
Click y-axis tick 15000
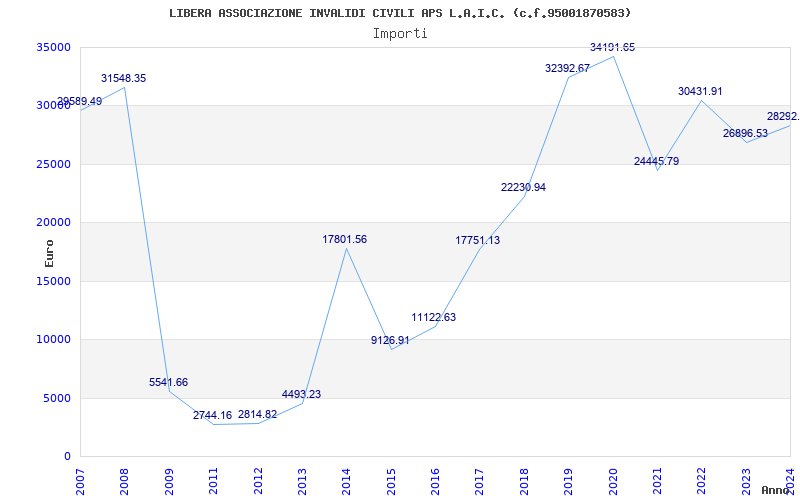(x=53, y=281)
